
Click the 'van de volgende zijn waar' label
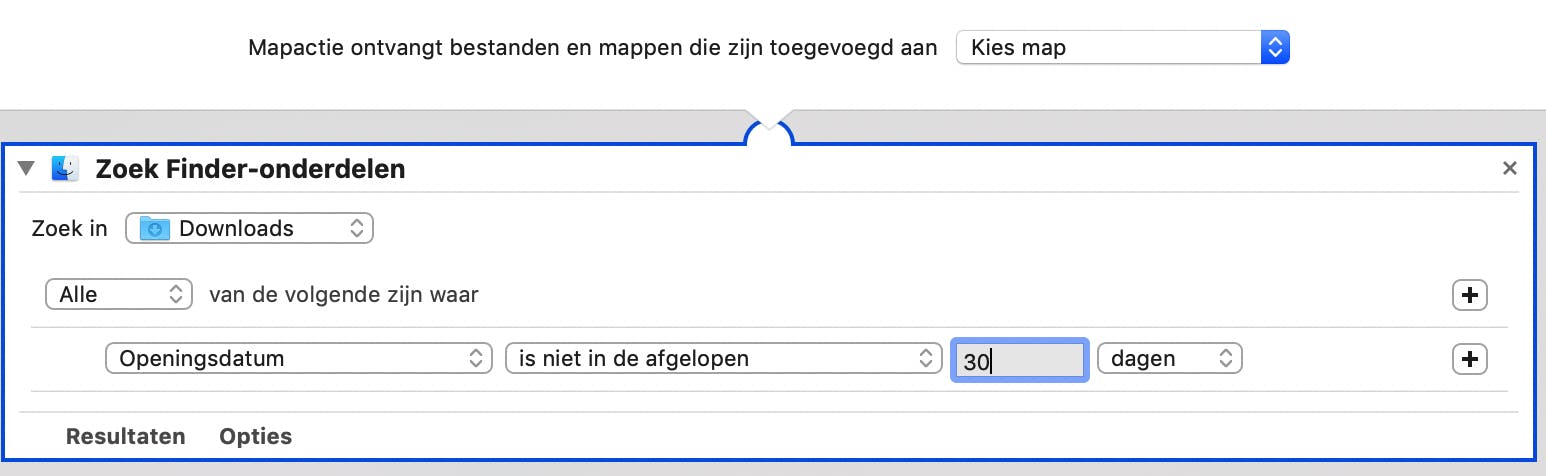[x=343, y=295]
